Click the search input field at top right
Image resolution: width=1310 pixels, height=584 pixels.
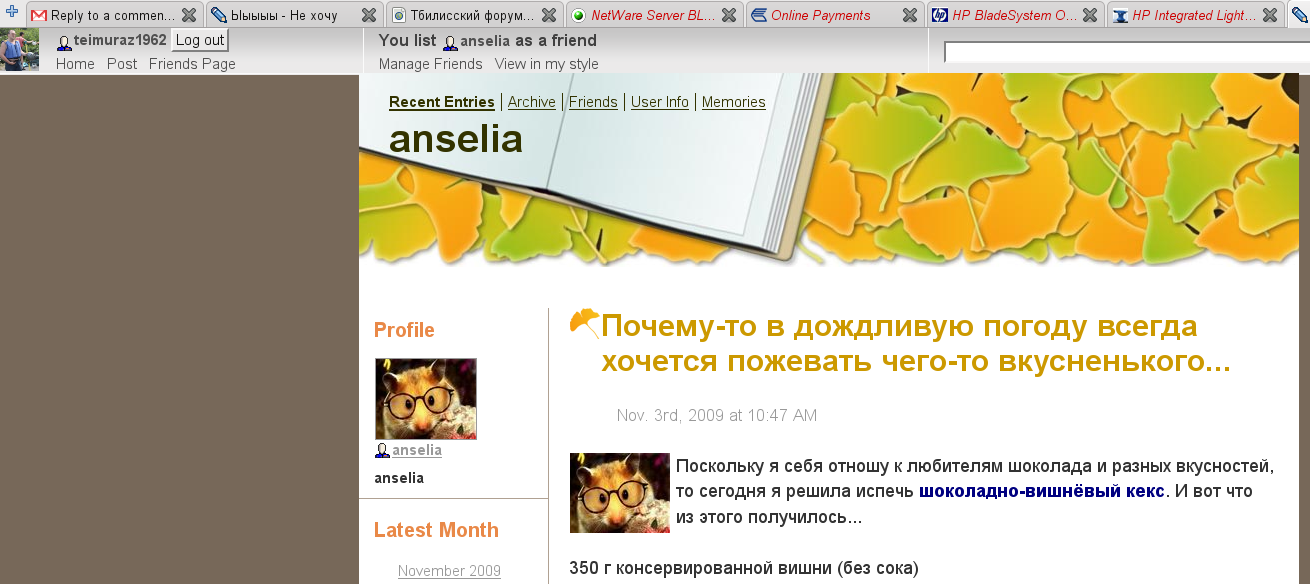(x=1127, y=52)
